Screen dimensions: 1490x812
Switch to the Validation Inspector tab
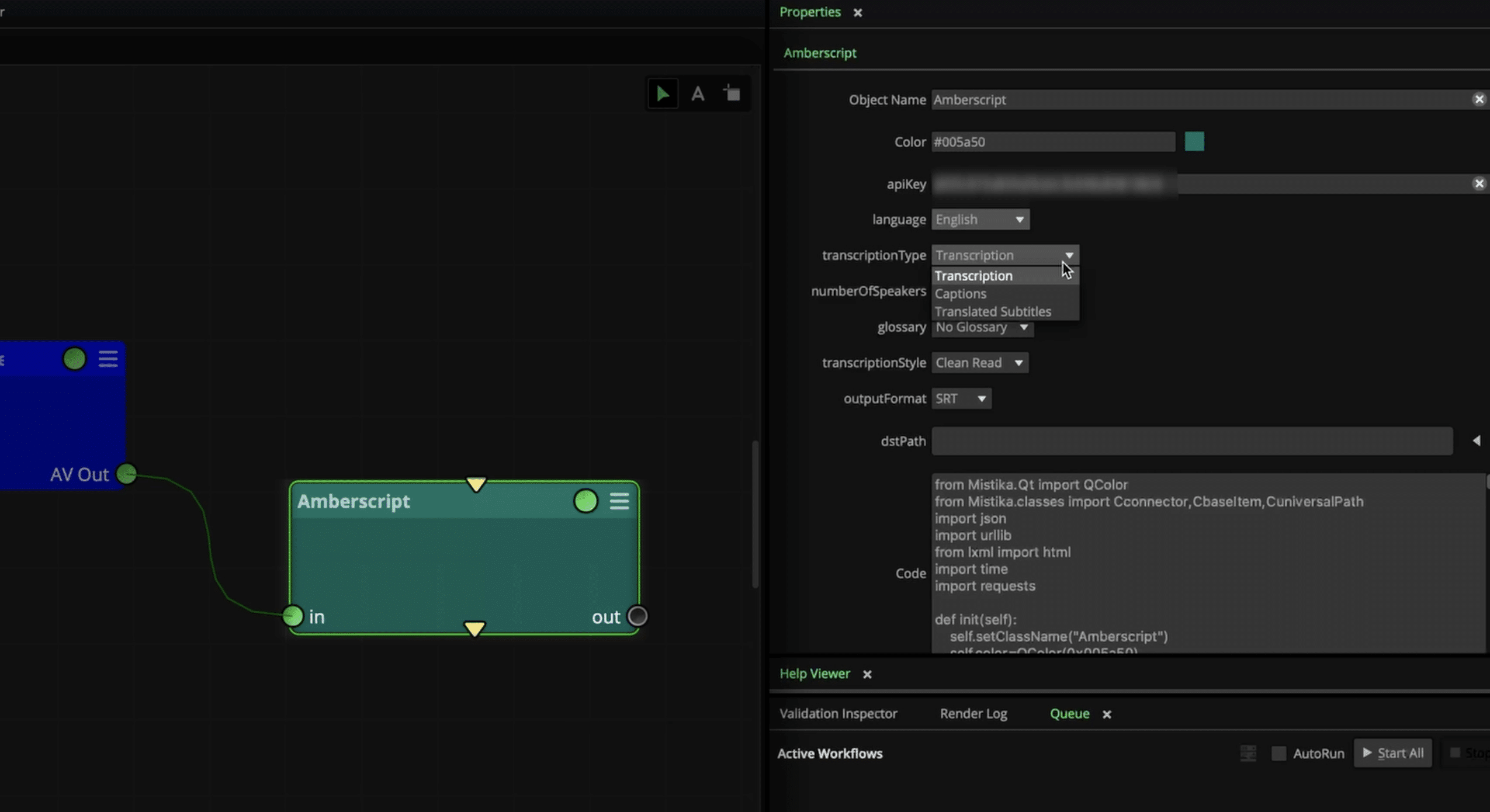click(838, 713)
